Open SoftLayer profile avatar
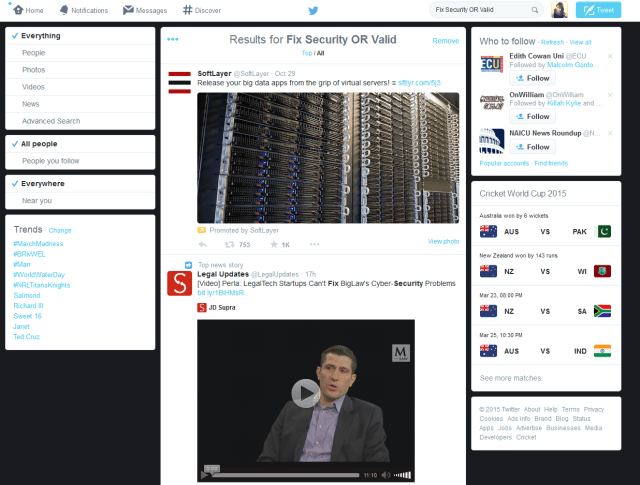 (180, 82)
